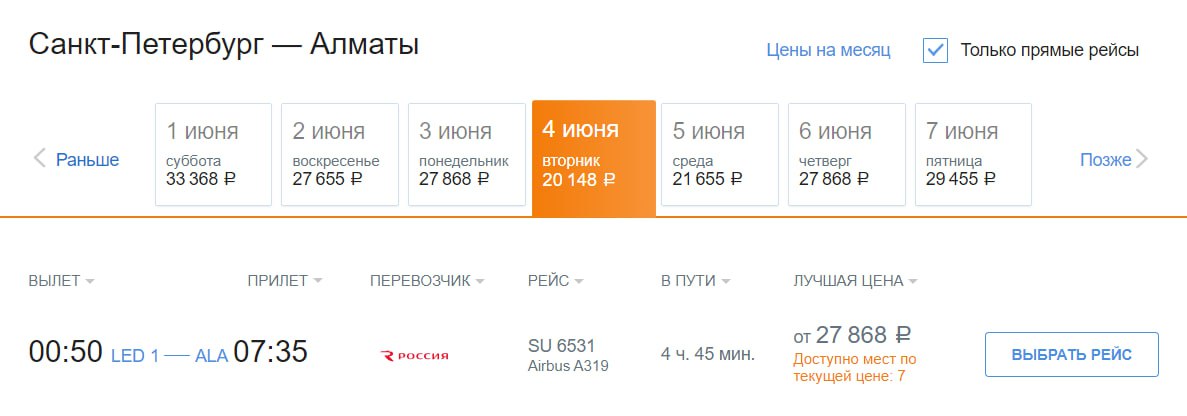Screen dimensions: 1187x416
Task: Click the left arrow next to Раньше
Action: coord(40,158)
